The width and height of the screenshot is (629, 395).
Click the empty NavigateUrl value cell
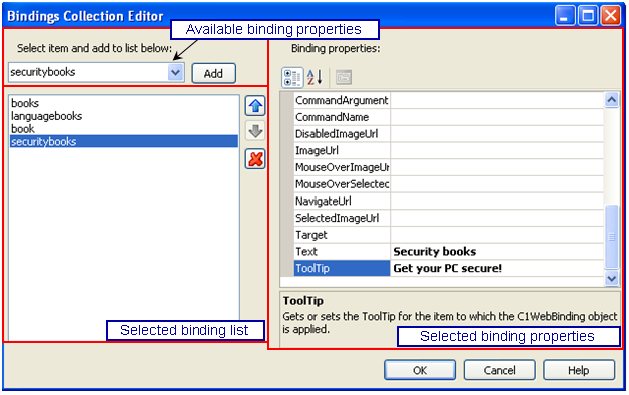497,201
